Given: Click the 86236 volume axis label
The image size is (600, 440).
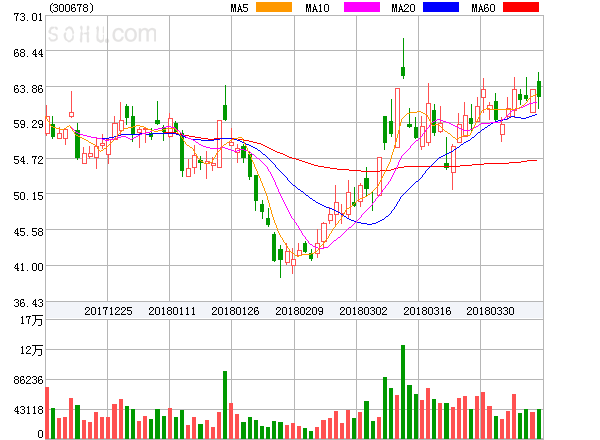Looking at the screenshot, I should click(x=28, y=380).
